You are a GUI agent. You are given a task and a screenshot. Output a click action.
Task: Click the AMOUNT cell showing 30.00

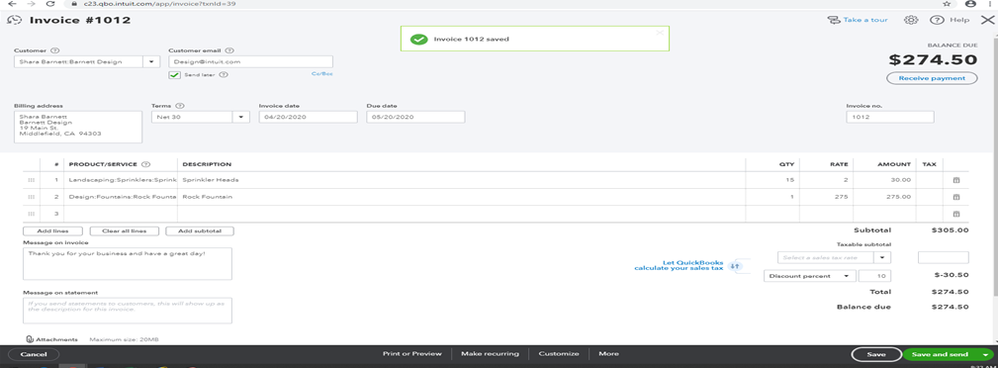[884, 180]
